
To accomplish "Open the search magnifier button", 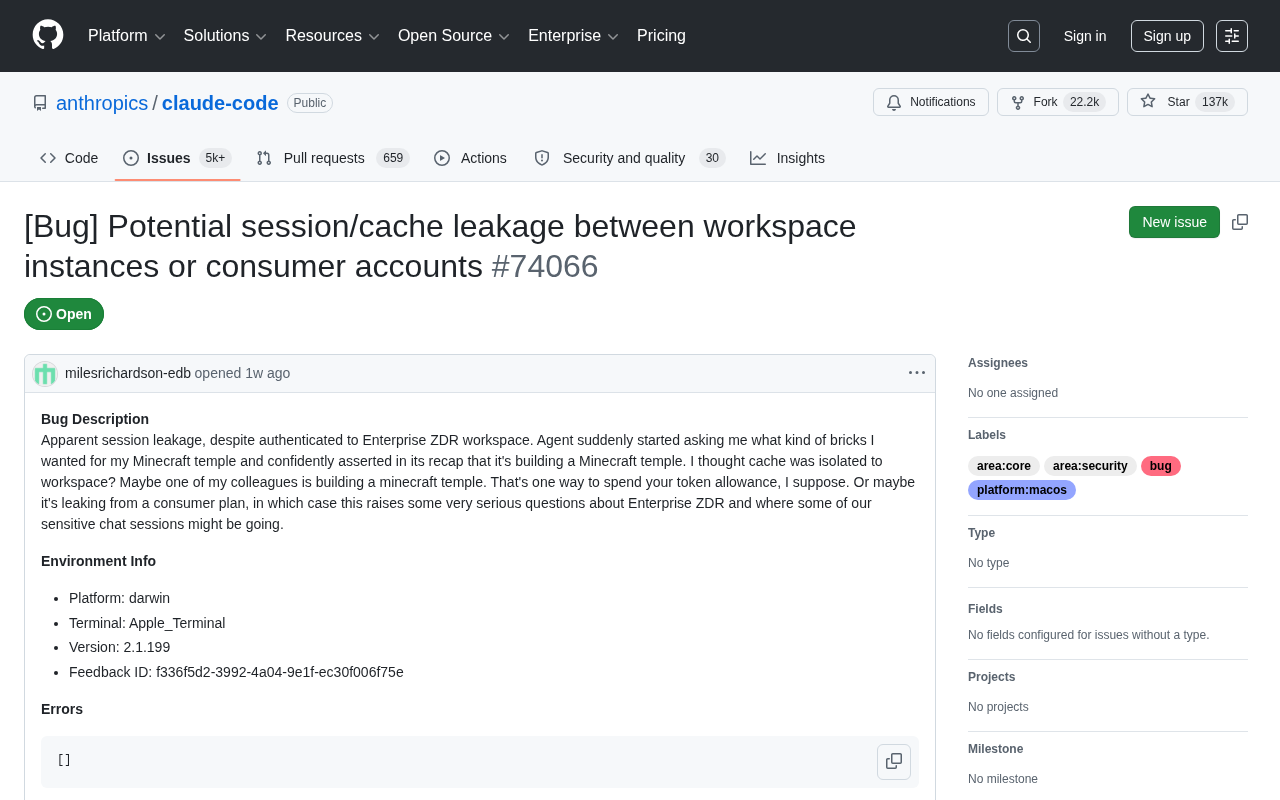I will [1024, 36].
